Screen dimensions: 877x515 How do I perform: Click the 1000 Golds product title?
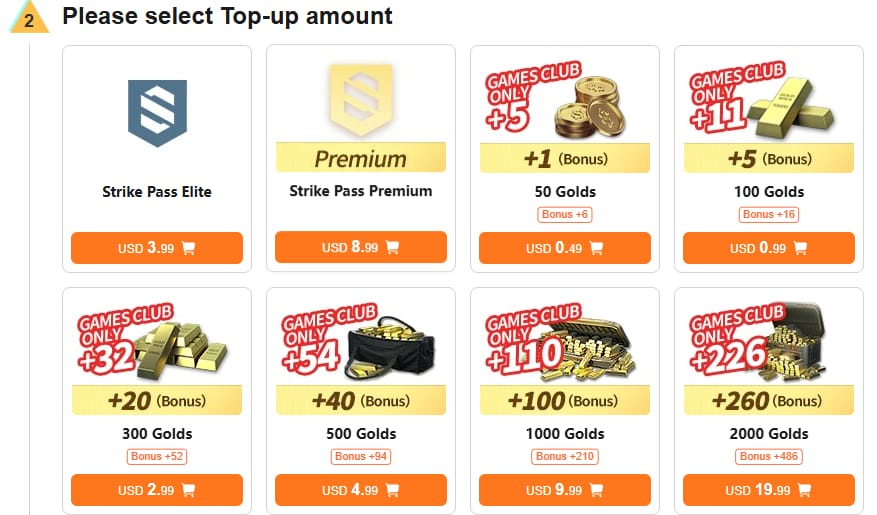(565, 434)
